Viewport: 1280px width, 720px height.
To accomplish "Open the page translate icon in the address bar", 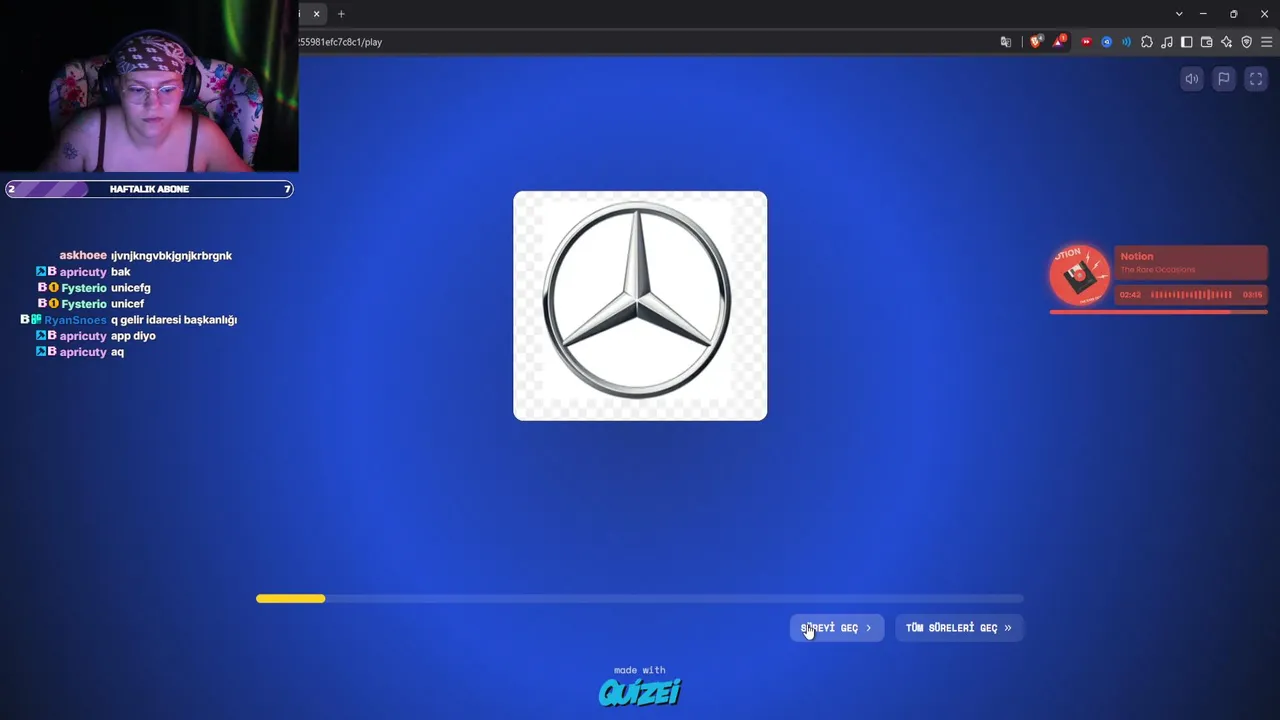I will (x=1006, y=42).
